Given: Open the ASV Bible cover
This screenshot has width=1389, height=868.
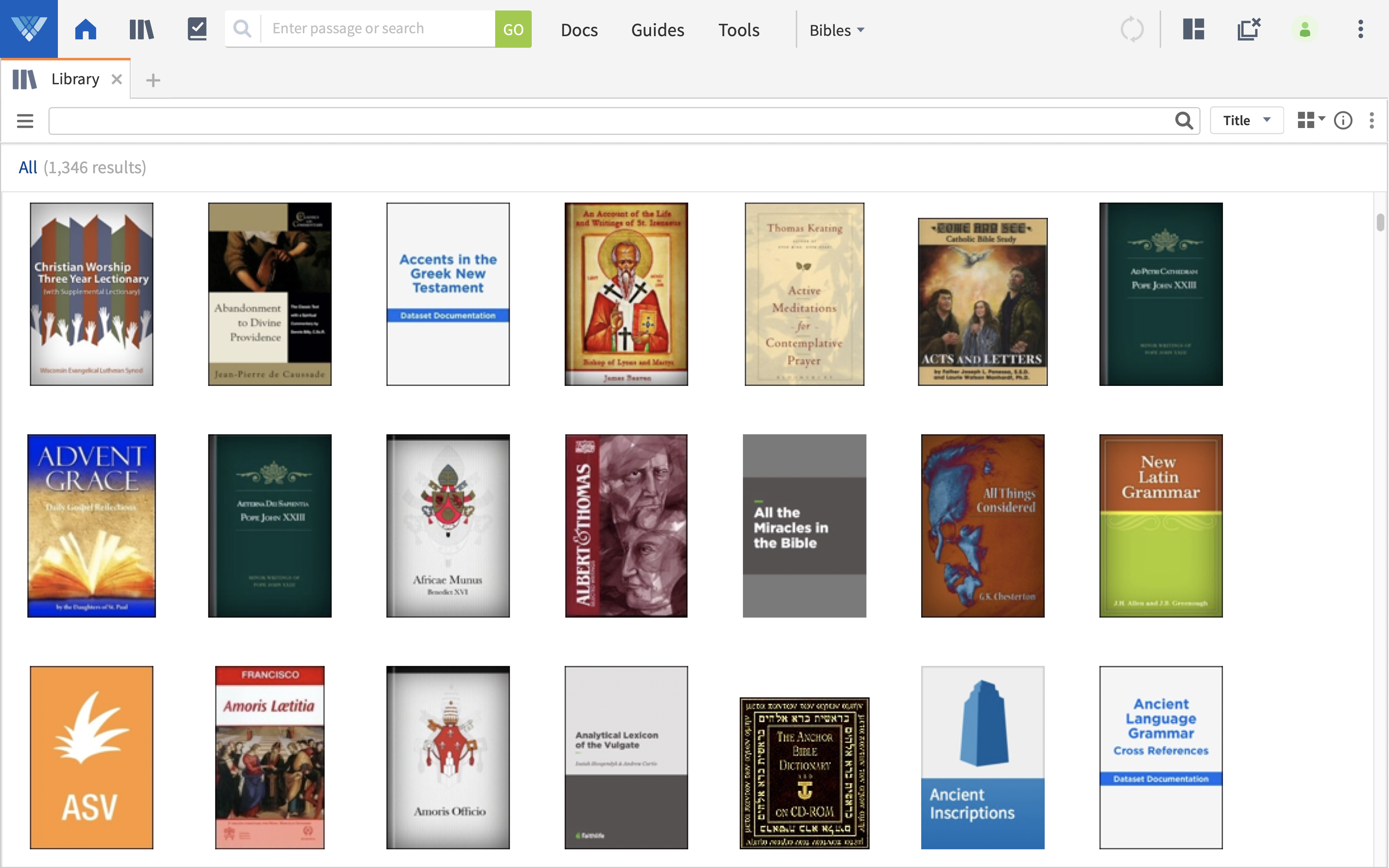Looking at the screenshot, I should pos(91,757).
